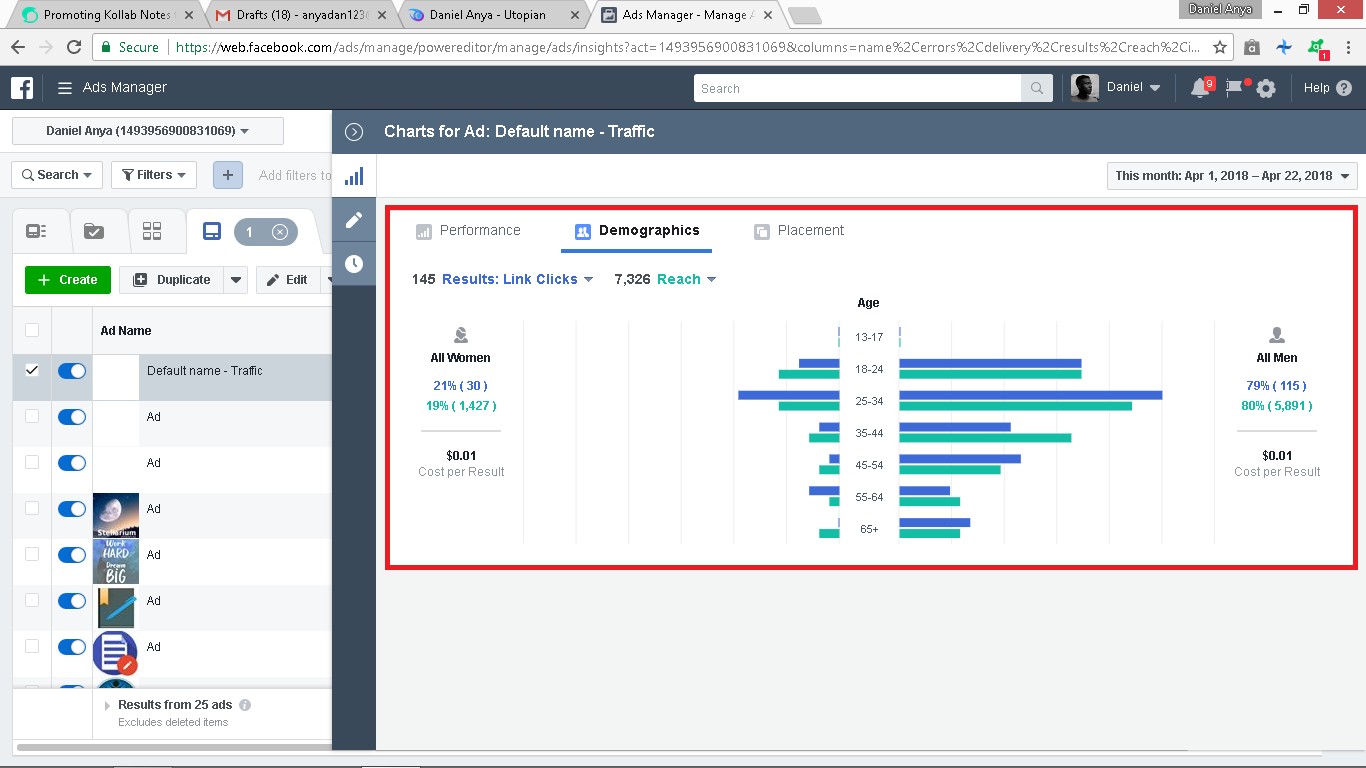
Task: Click the Help link
Action: click(x=1317, y=88)
